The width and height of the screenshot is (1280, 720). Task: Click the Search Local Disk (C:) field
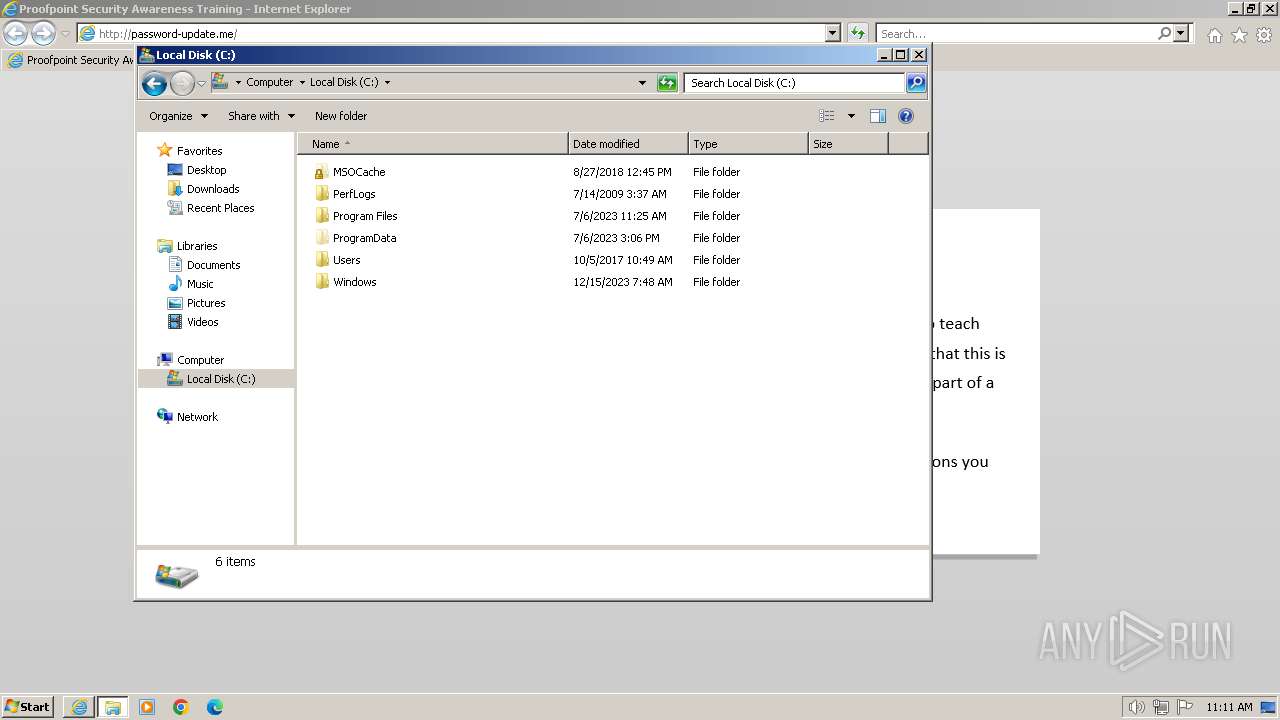[x=795, y=83]
